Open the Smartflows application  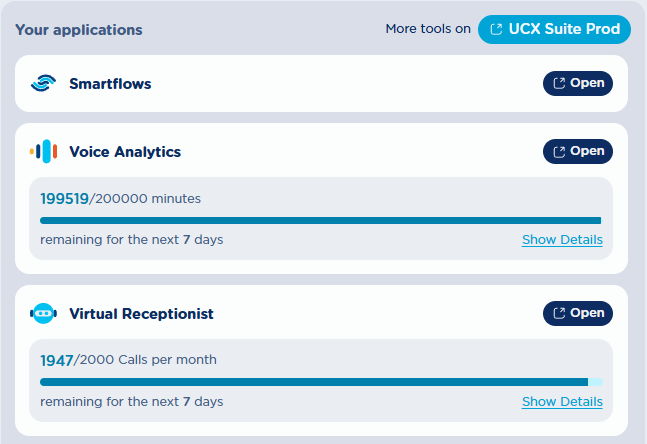(x=578, y=83)
